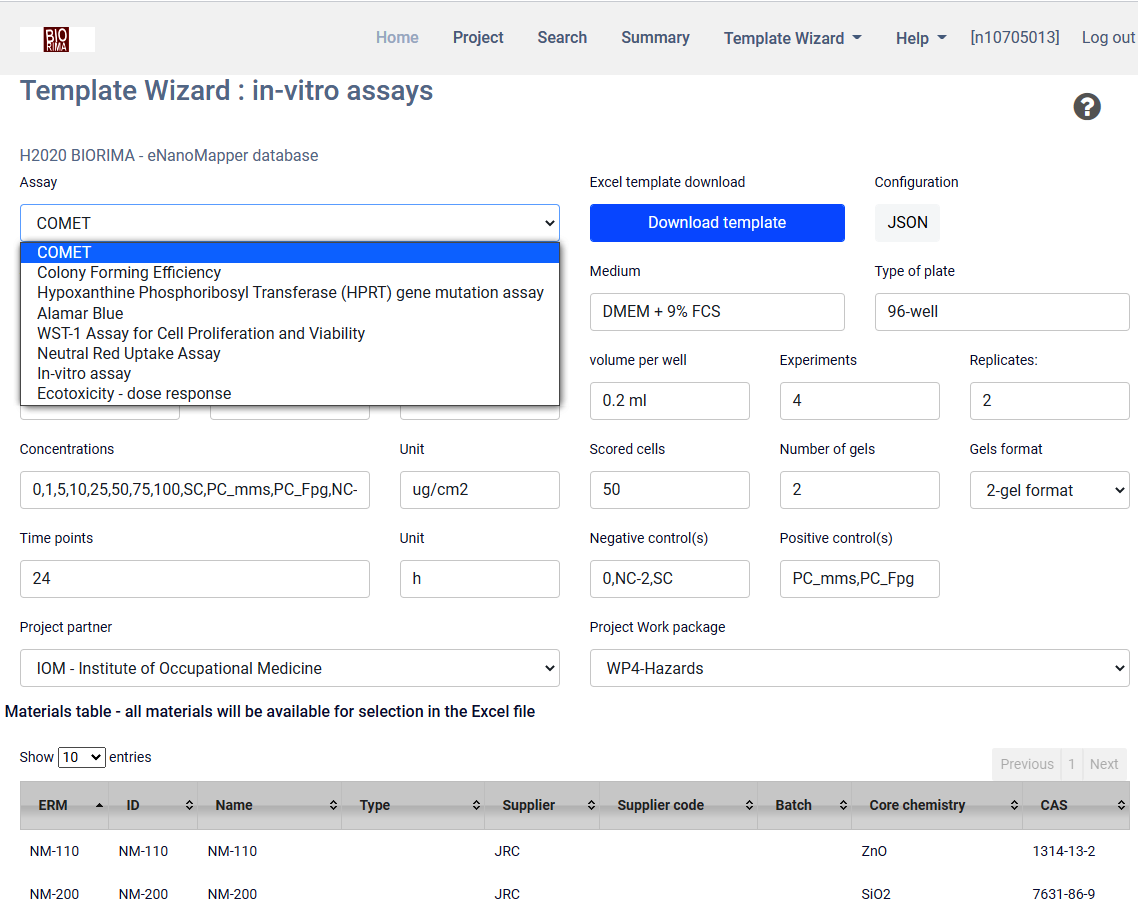Open Template Wizard menu
Screen dimensions: 1138x915
[792, 38]
